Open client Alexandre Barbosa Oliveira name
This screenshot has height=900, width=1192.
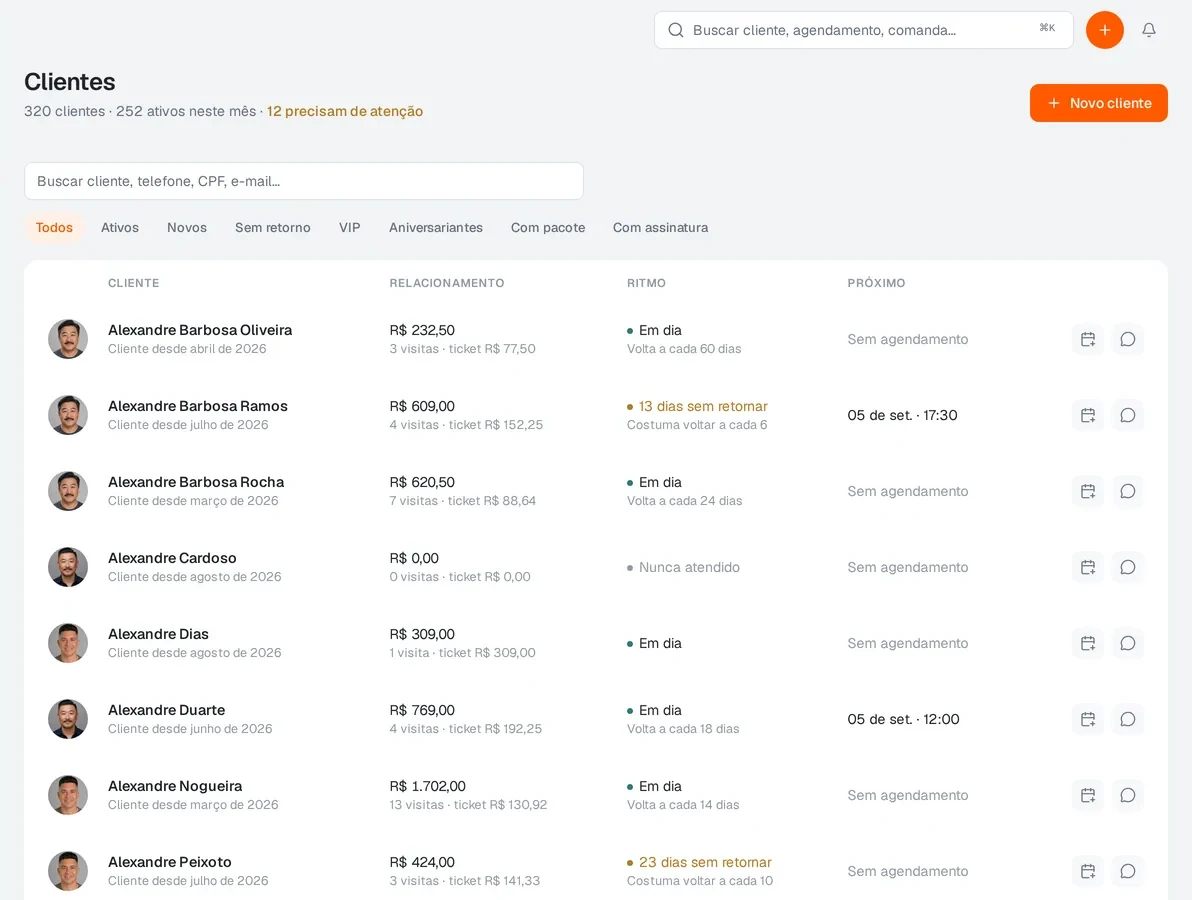(x=200, y=330)
